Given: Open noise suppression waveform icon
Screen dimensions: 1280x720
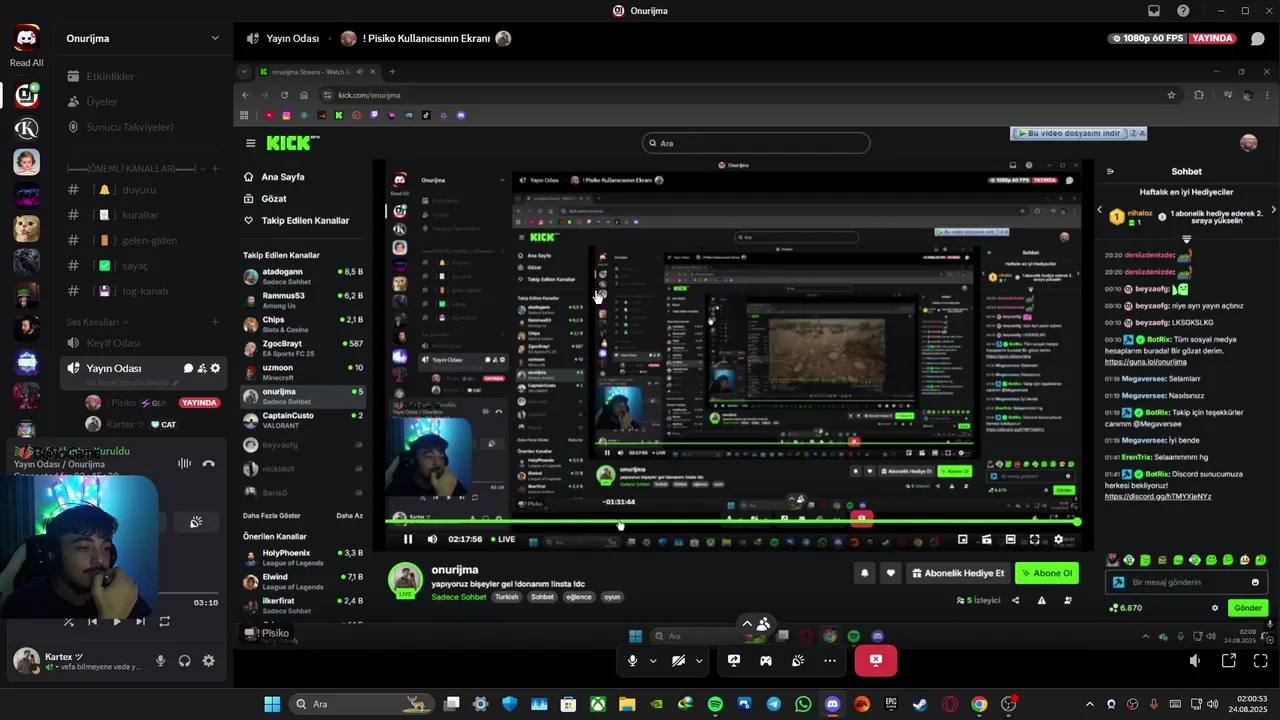Looking at the screenshot, I should [184, 463].
